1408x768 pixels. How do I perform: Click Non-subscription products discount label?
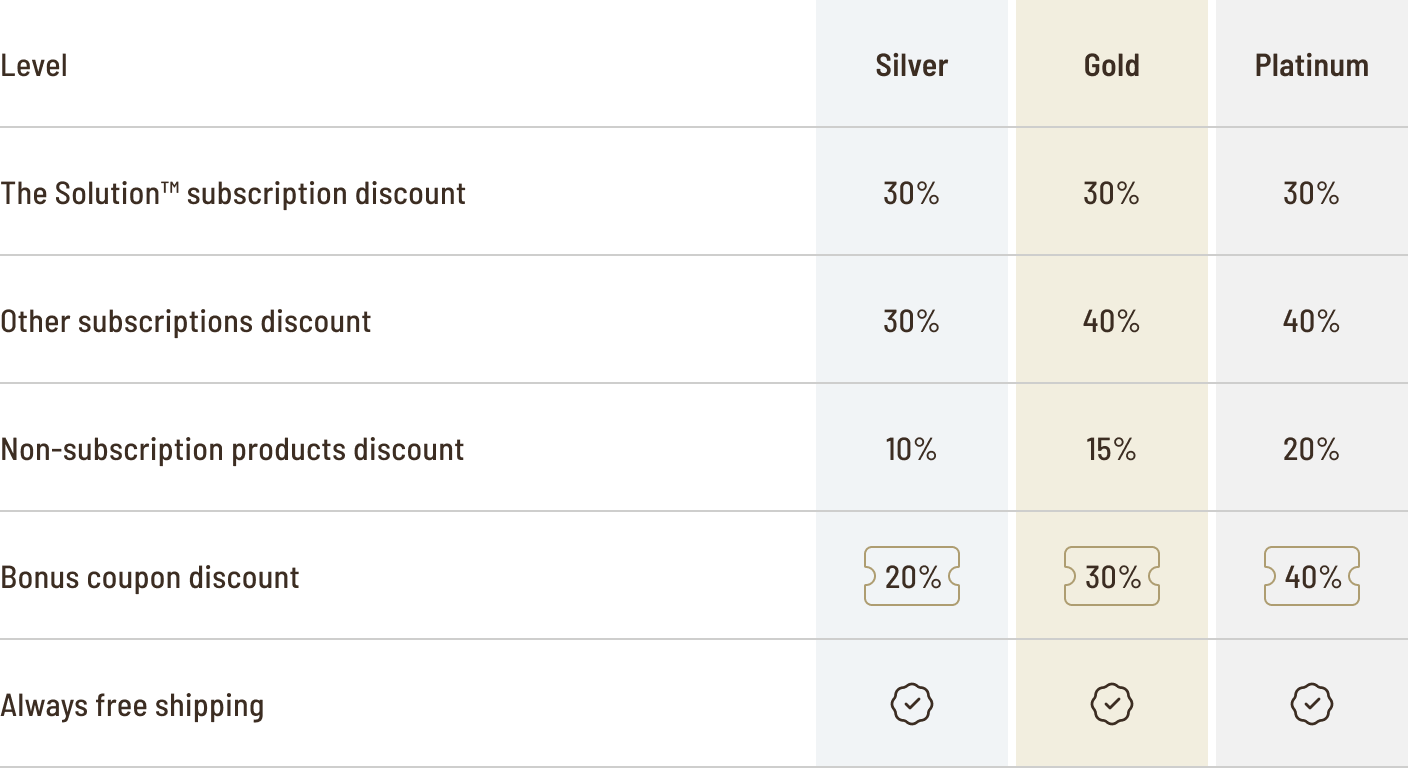tap(232, 449)
